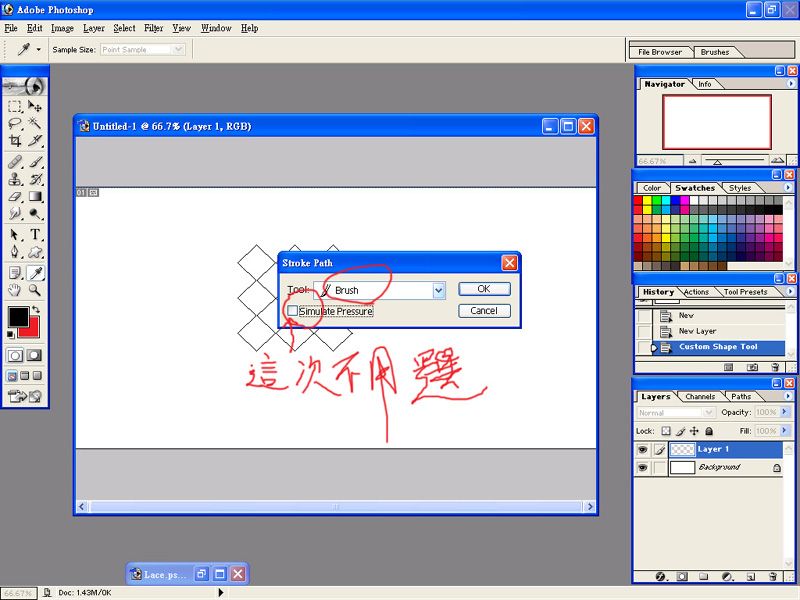Hide the Background layer eye icon
The image size is (800, 600).
pyautogui.click(x=642, y=467)
